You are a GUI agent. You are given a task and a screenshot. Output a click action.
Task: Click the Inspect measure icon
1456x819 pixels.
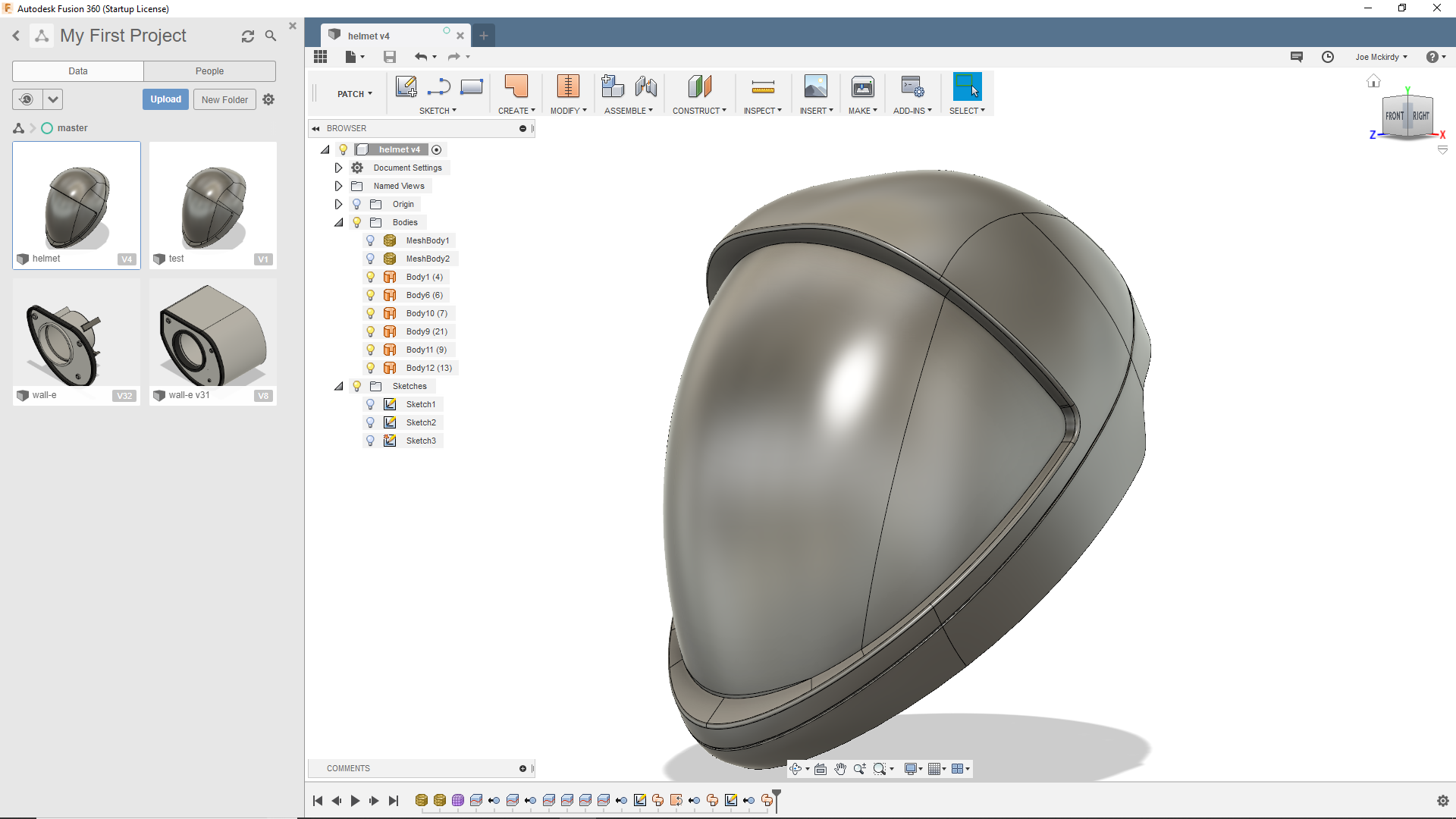[763, 87]
